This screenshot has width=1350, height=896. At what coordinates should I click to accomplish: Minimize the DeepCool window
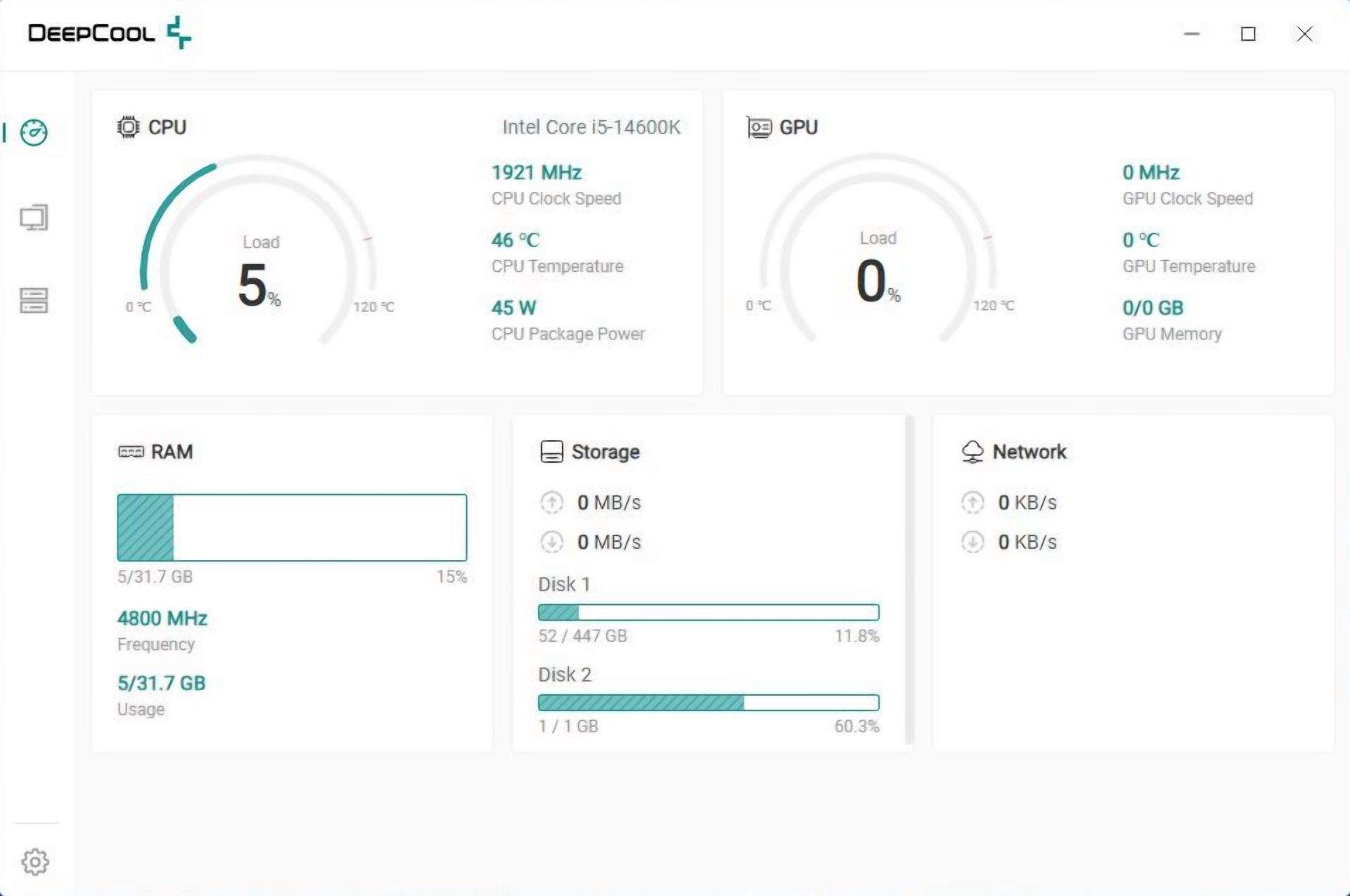pos(1192,34)
